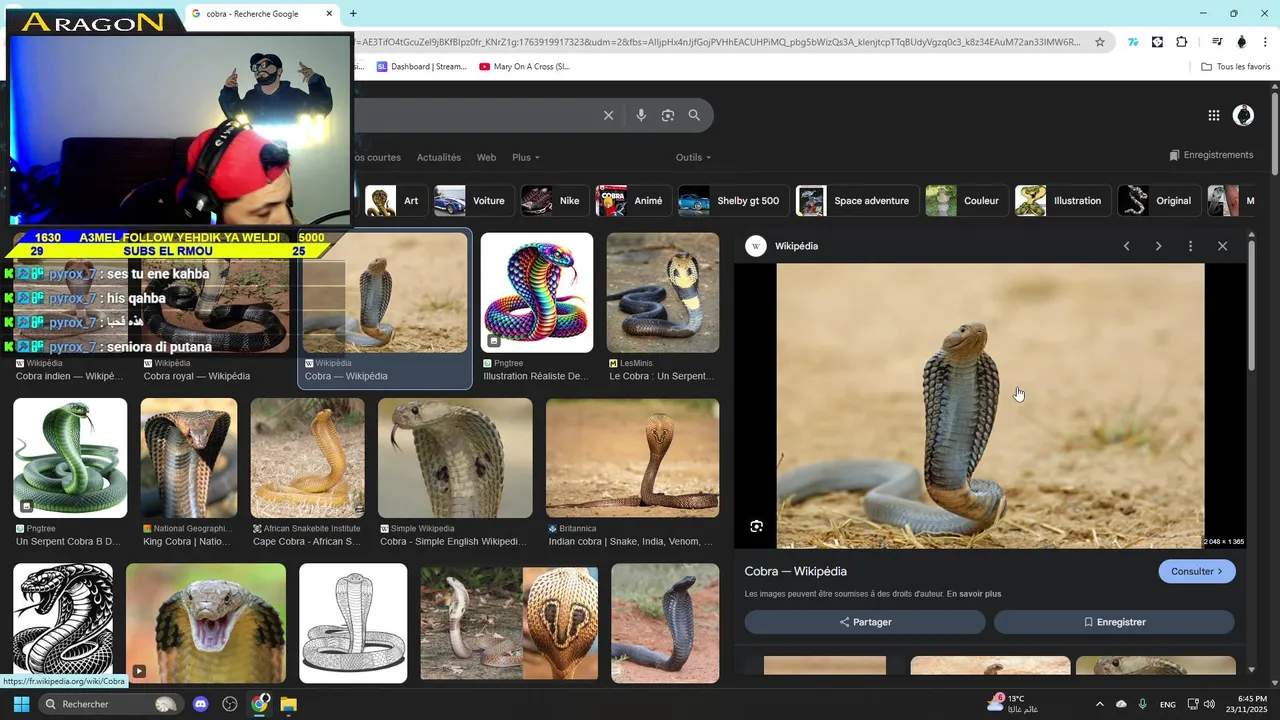This screenshot has height=720, width=1280.
Task: Open the Chrome extensions puzzle icon
Action: [x=1182, y=42]
